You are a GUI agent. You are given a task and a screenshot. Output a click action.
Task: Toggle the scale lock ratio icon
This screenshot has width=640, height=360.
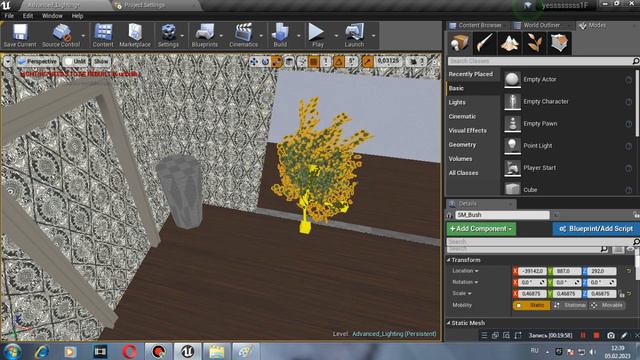click(622, 294)
